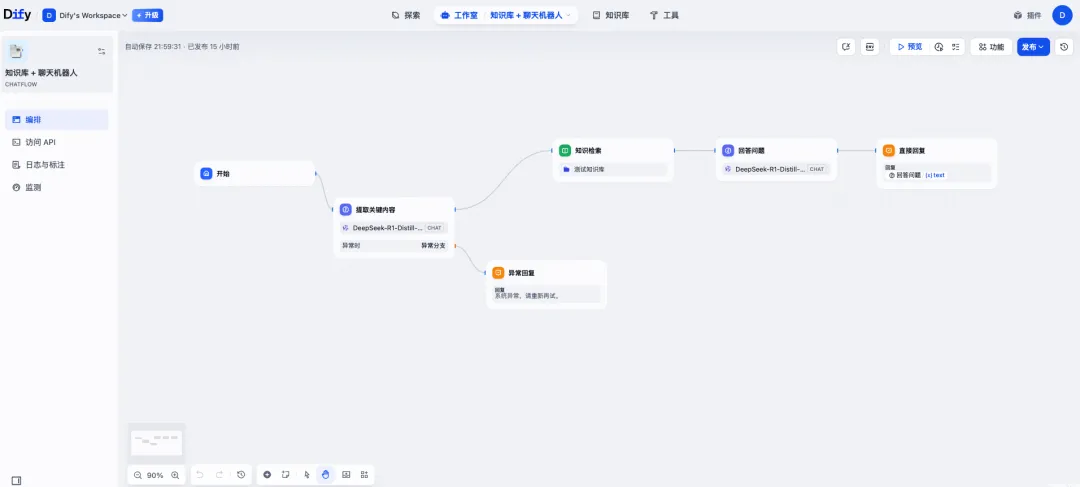The width and height of the screenshot is (1080, 487).
Task: Open change history in bottom toolbar
Action: [x=241, y=475]
